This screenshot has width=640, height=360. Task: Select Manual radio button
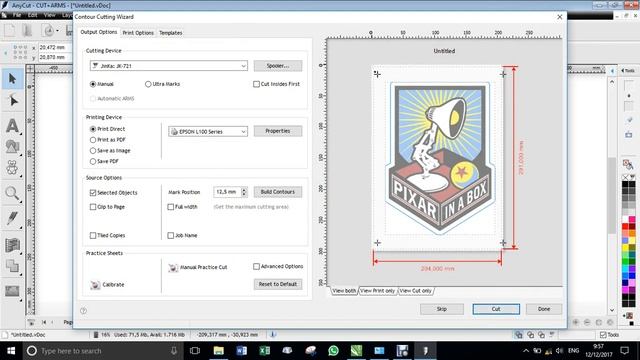coord(93,84)
